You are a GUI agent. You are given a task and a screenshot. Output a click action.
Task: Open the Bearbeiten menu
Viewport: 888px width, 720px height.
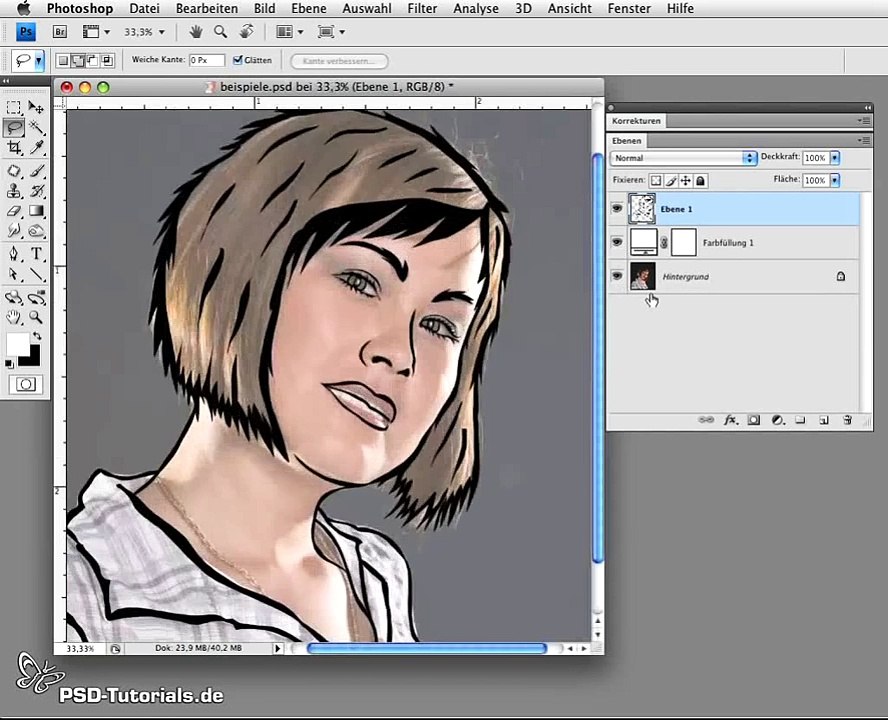point(207,8)
